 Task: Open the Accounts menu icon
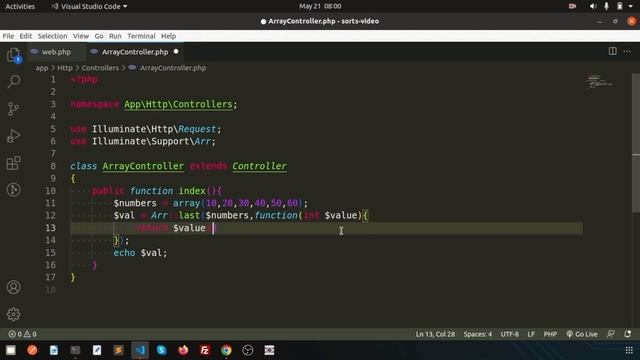13,287
